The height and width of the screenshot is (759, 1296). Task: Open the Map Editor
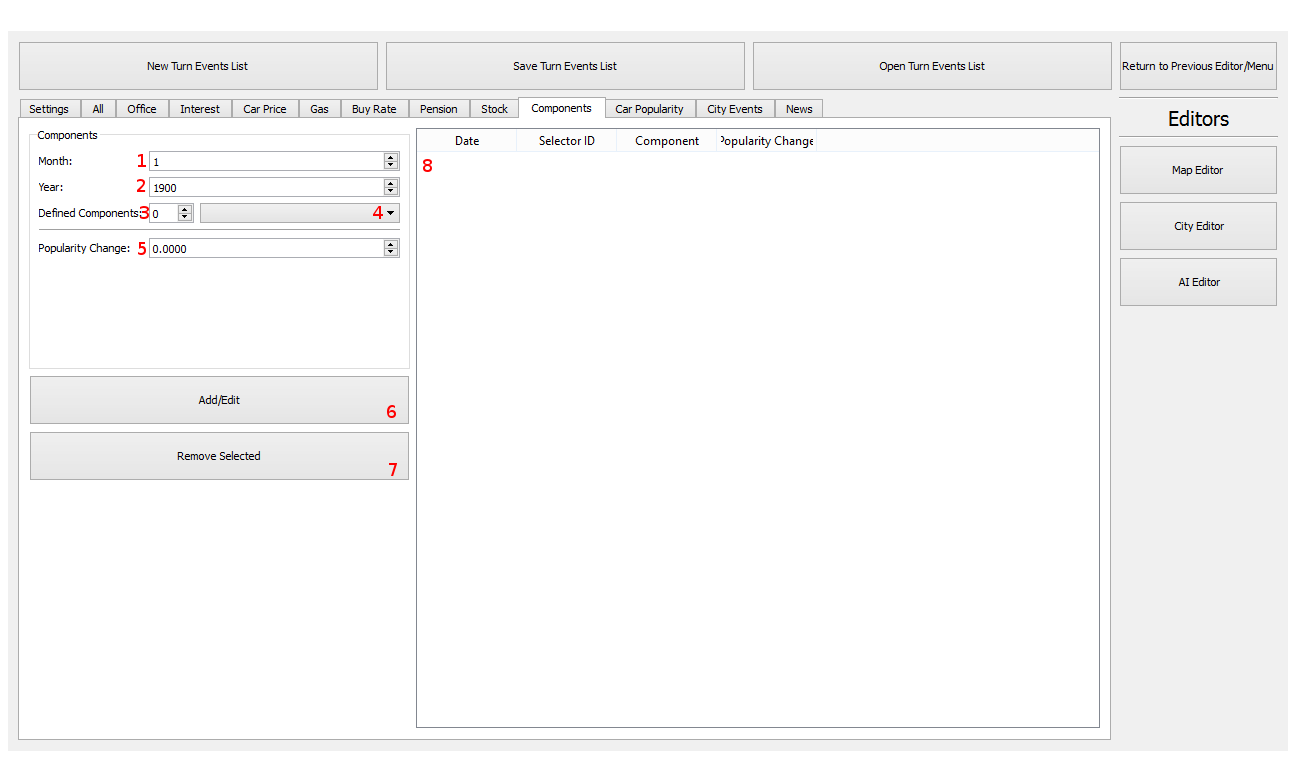tap(1197, 170)
